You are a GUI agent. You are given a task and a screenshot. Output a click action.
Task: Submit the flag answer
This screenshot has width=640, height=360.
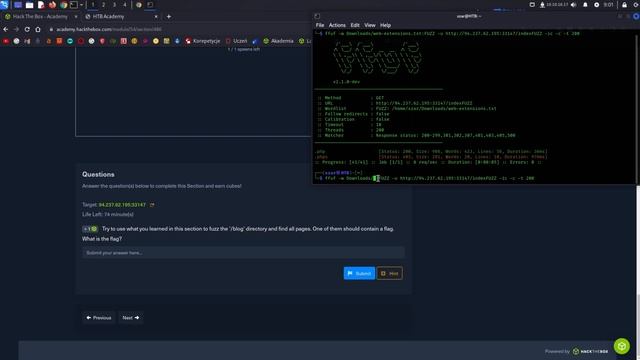(359, 273)
